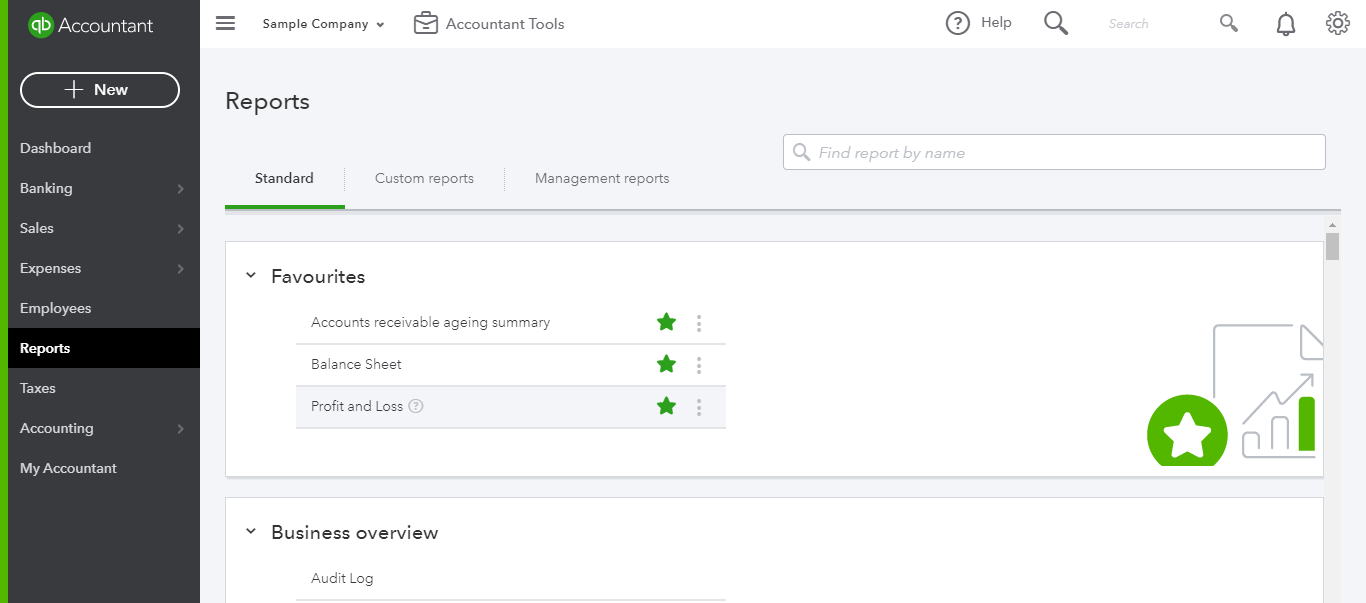Collapse the Favourites section

coord(251,276)
